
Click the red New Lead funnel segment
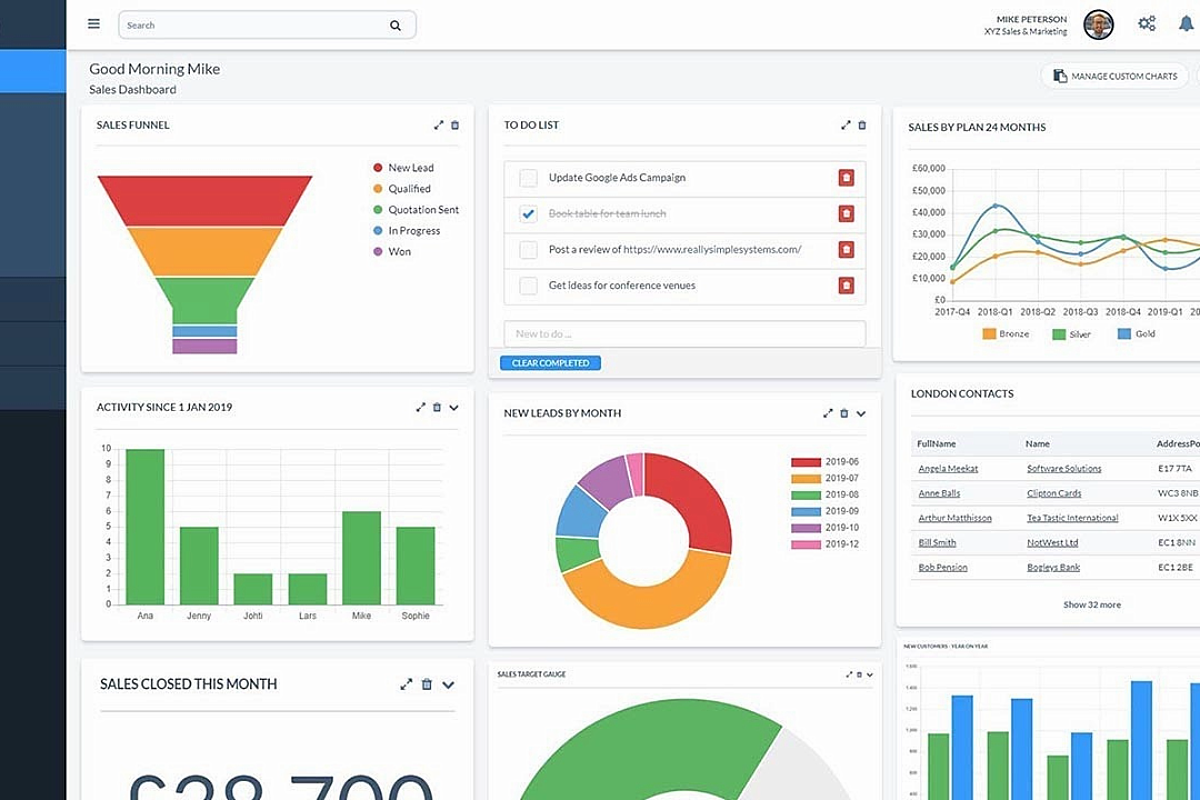coord(205,200)
